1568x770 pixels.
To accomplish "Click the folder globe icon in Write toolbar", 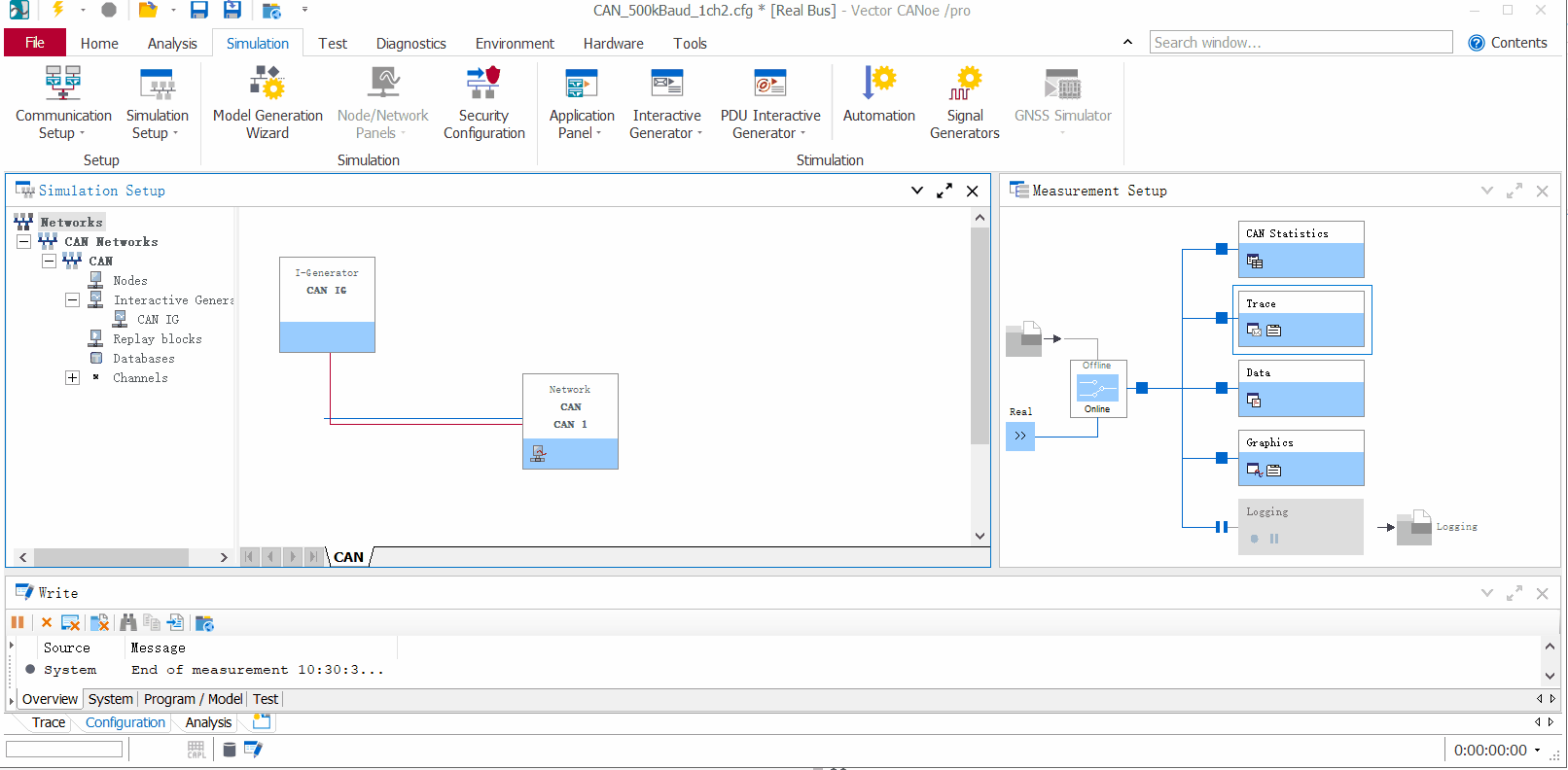I will coord(204,623).
